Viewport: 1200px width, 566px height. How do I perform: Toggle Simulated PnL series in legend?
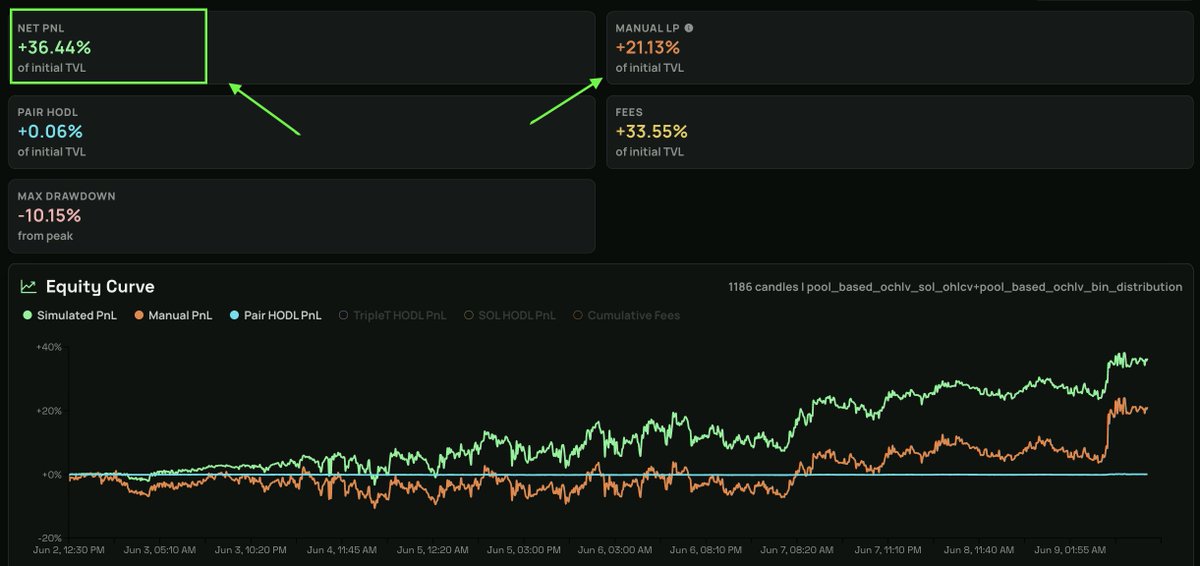coord(72,315)
